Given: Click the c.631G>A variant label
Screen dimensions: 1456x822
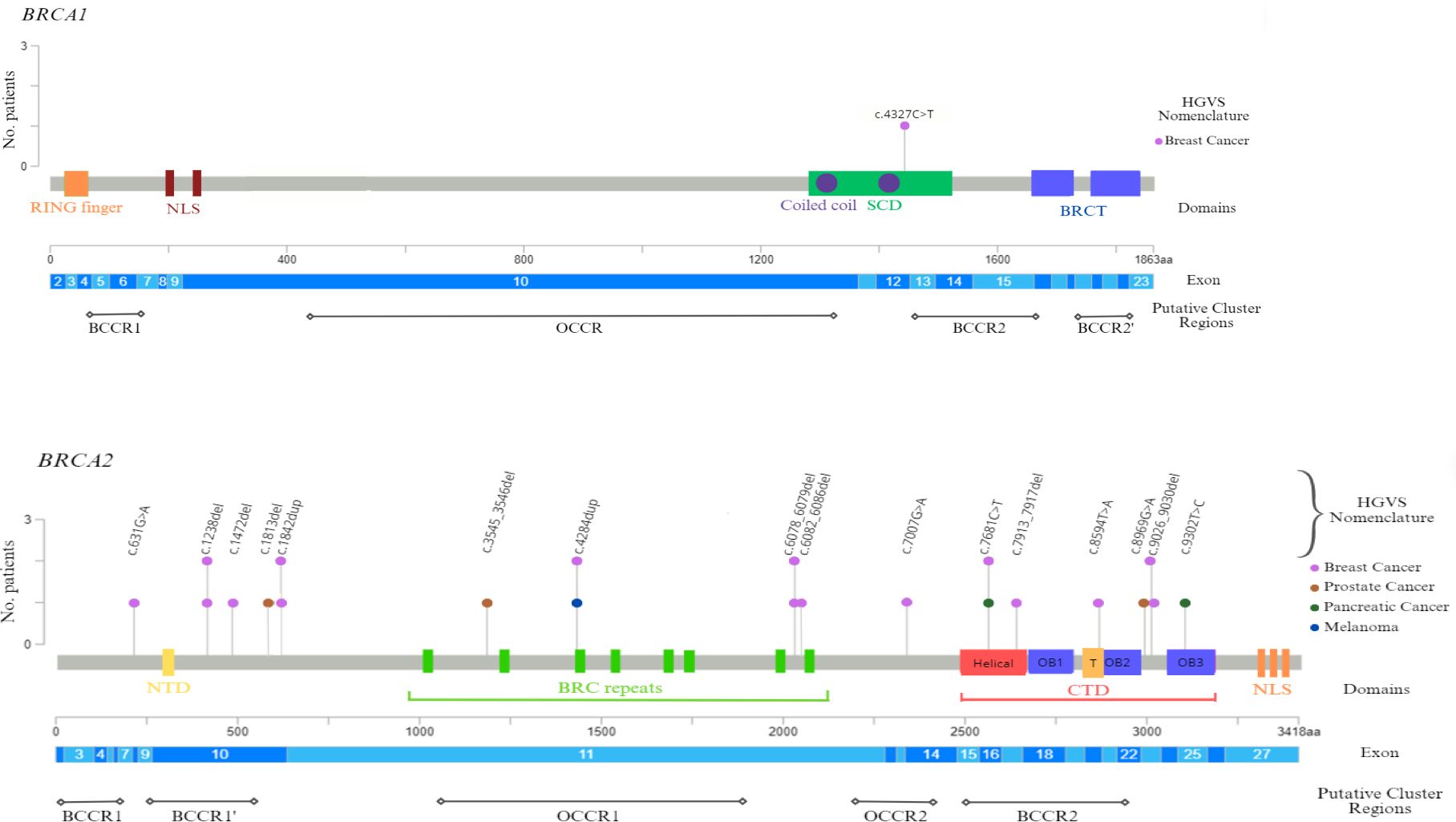Looking at the screenshot, I should [x=139, y=530].
